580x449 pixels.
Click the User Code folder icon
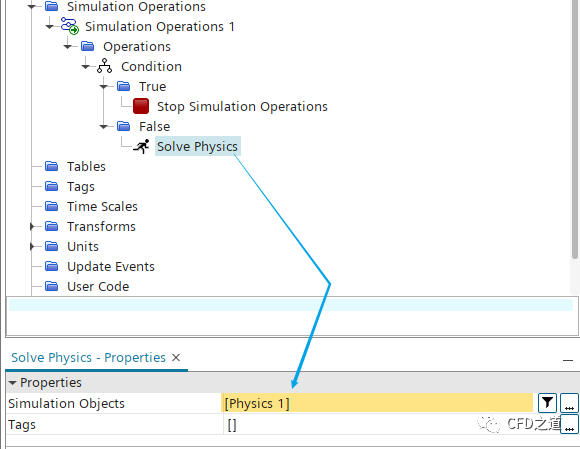51,286
